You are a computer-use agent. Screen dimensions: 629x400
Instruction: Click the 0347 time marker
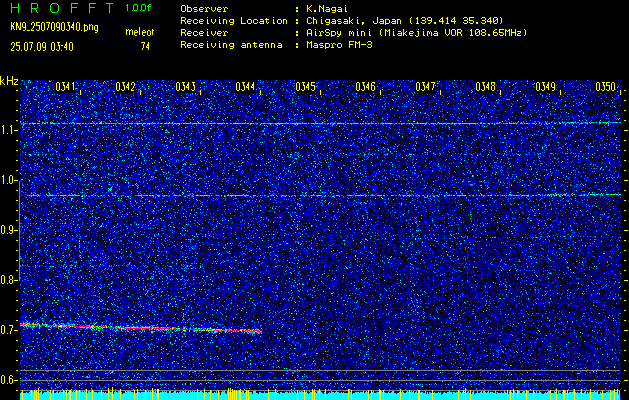click(425, 87)
